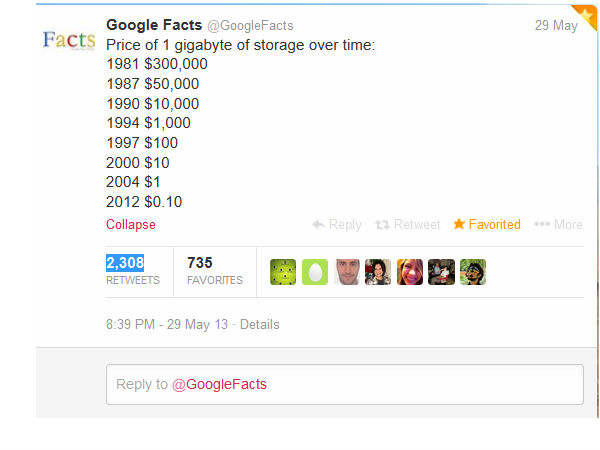Click the last avatar in favoriters row
The image size is (600, 450).
[473, 272]
